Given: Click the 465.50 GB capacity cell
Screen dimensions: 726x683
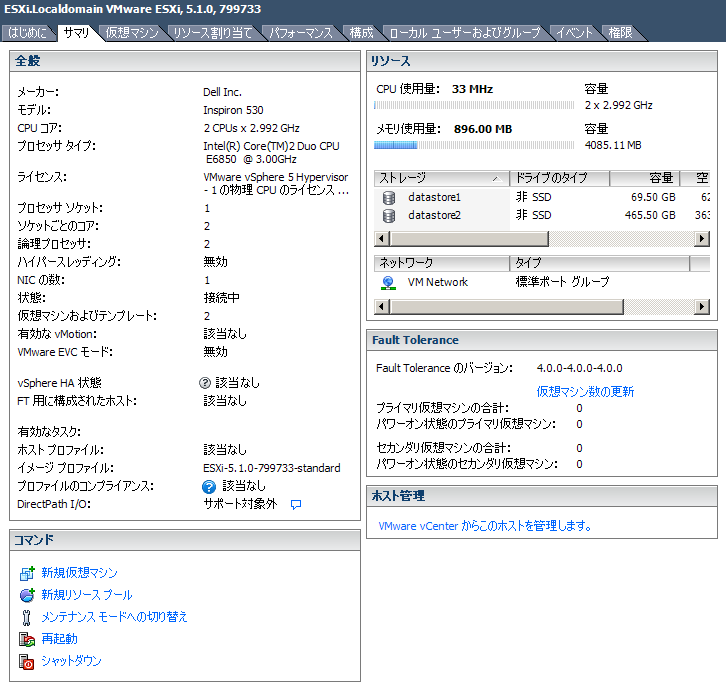Looking at the screenshot, I should coord(650,216).
